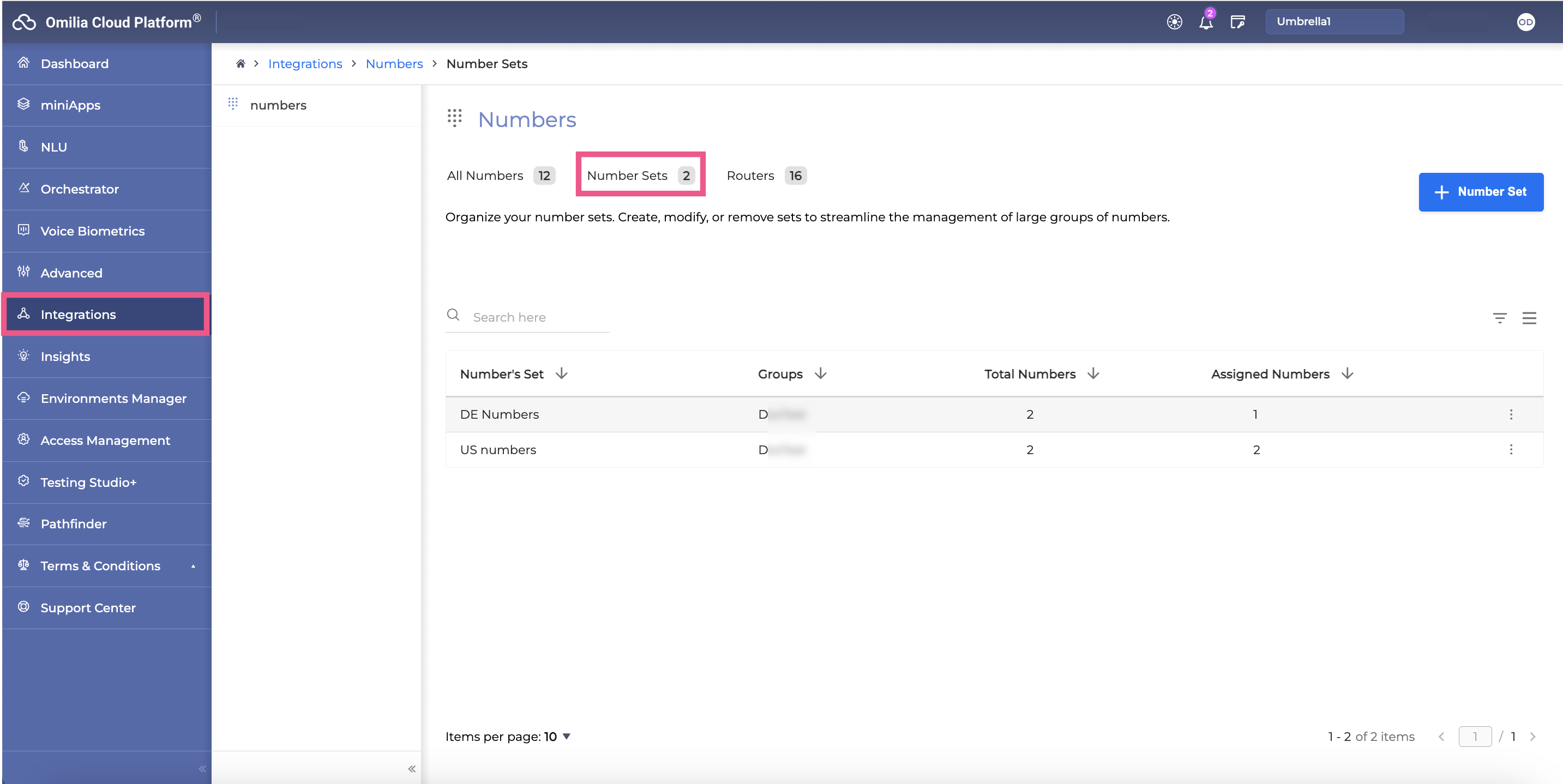Sort by the Assigned Numbers column arrow
1563x784 pixels.
(1347, 374)
